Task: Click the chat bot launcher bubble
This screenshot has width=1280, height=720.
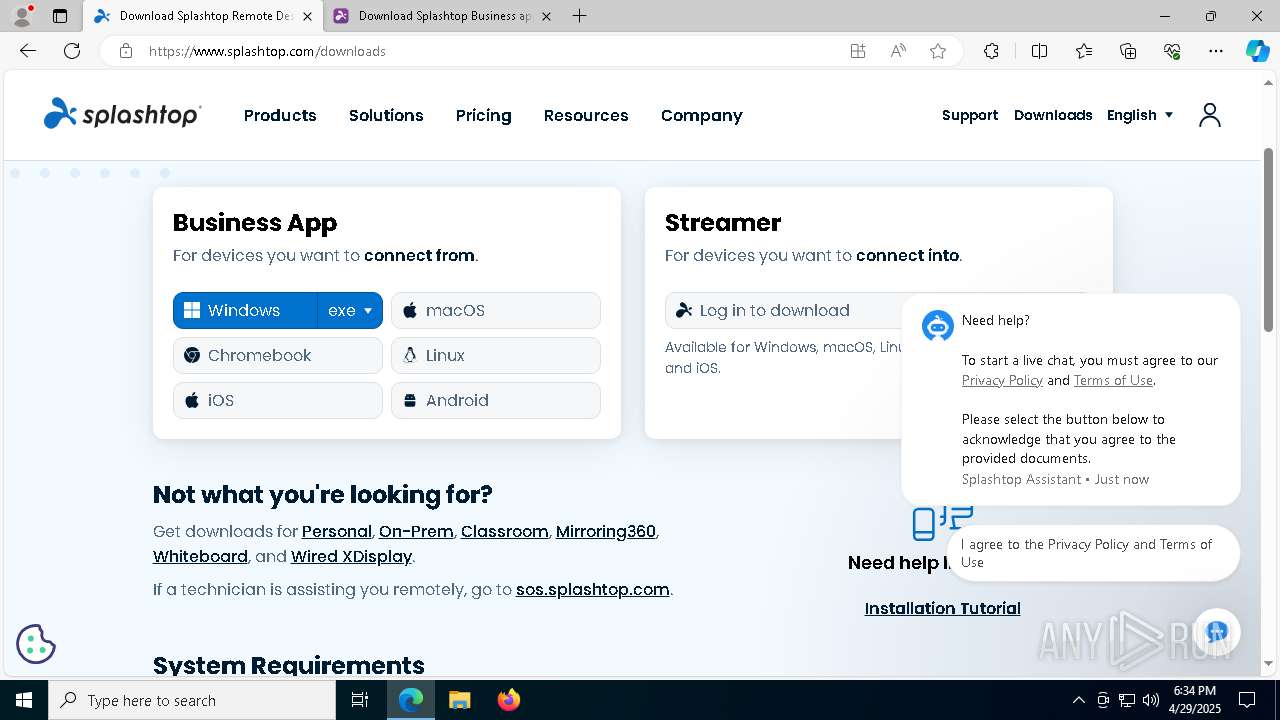Action: tap(1216, 631)
